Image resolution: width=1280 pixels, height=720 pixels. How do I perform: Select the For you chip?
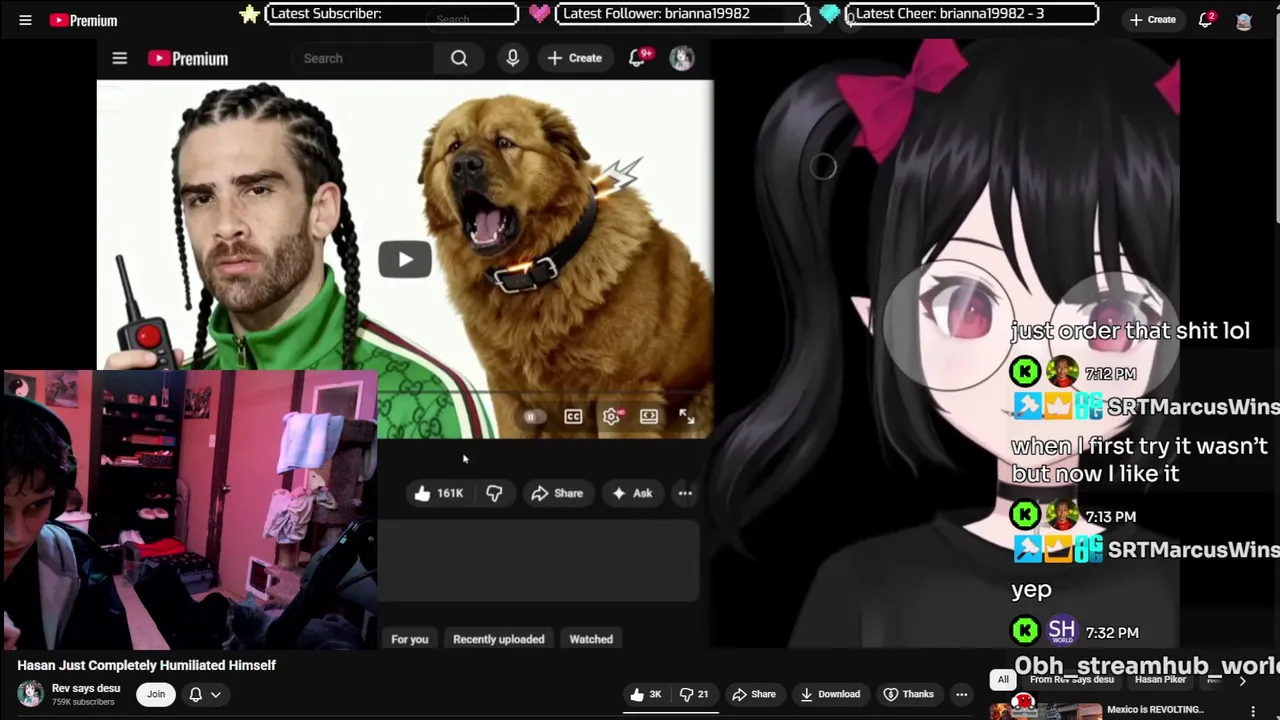(x=409, y=639)
